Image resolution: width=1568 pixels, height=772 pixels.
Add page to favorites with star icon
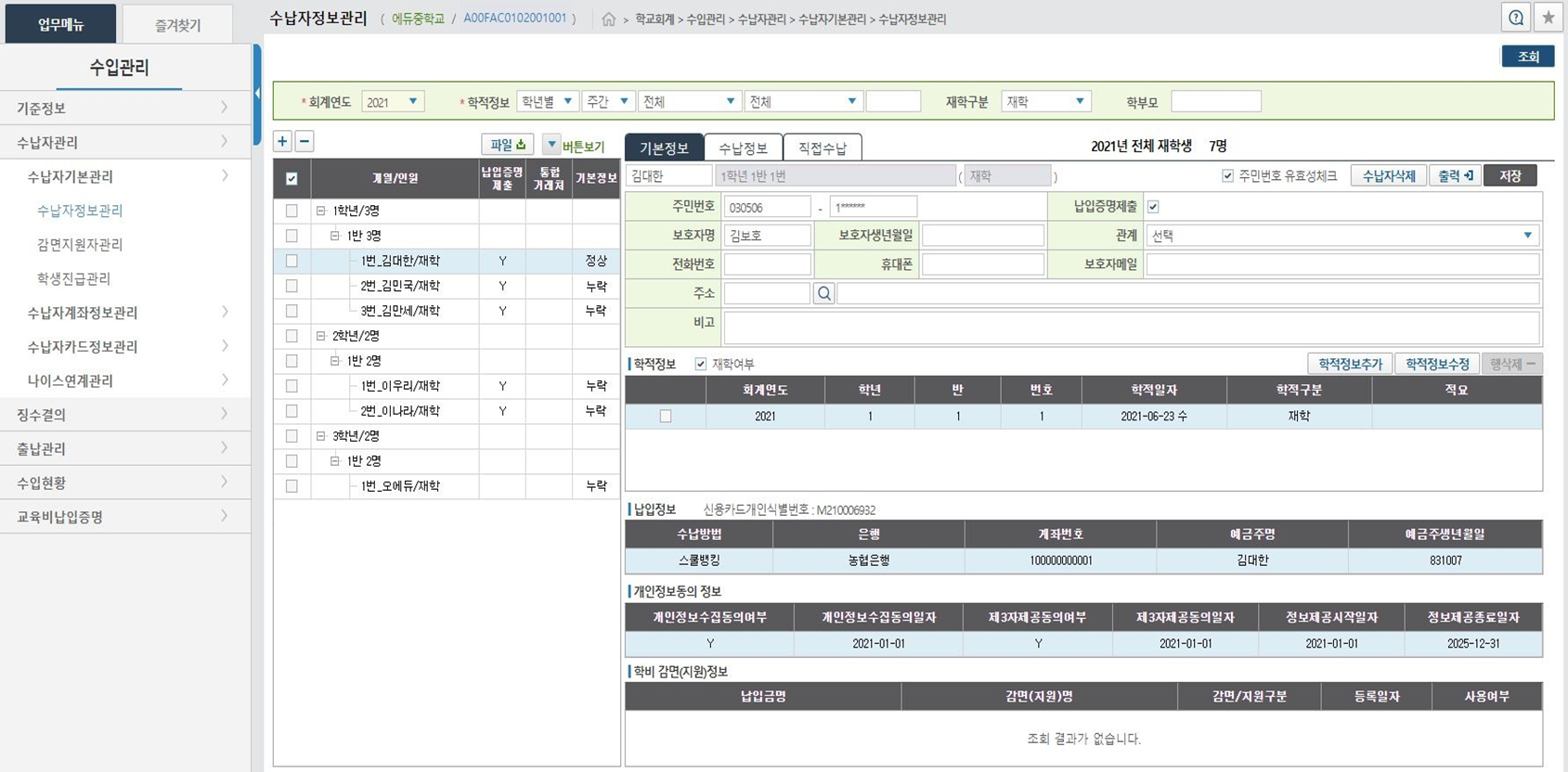[1548, 18]
